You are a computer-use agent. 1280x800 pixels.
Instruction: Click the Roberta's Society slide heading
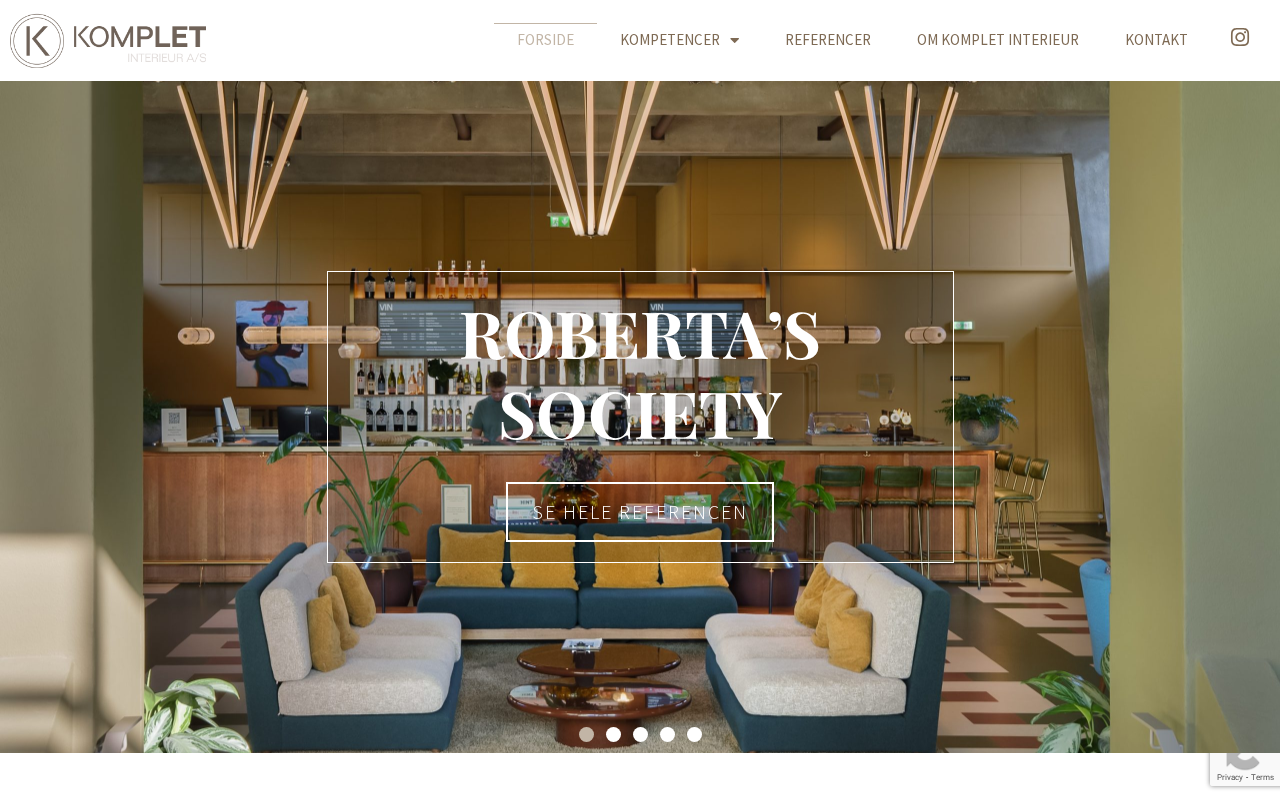pos(640,374)
